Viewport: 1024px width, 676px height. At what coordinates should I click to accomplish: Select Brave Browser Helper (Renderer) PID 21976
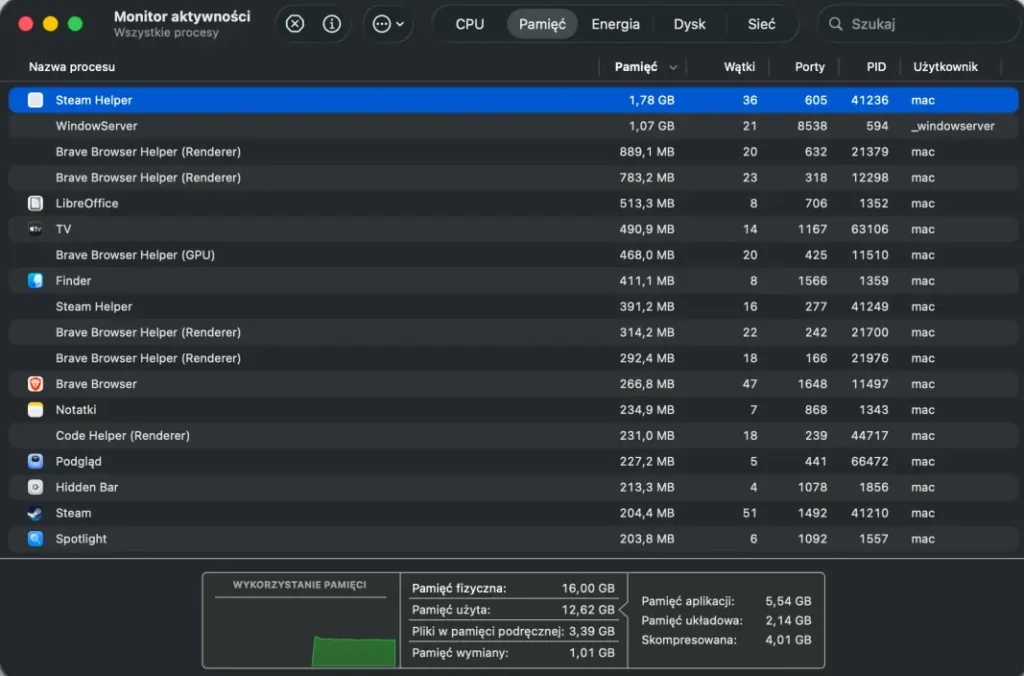click(513, 358)
